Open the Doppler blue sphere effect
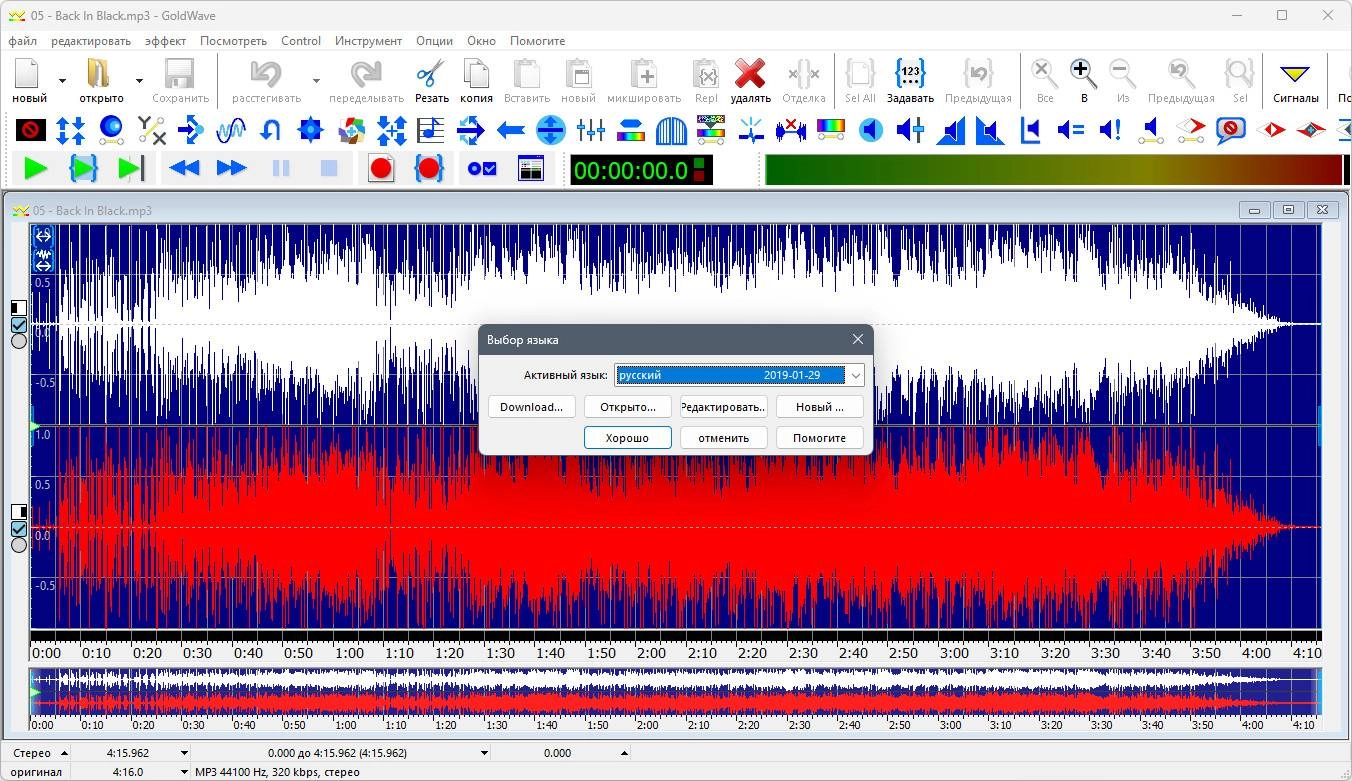This screenshot has height=781, width=1352. pos(111,130)
